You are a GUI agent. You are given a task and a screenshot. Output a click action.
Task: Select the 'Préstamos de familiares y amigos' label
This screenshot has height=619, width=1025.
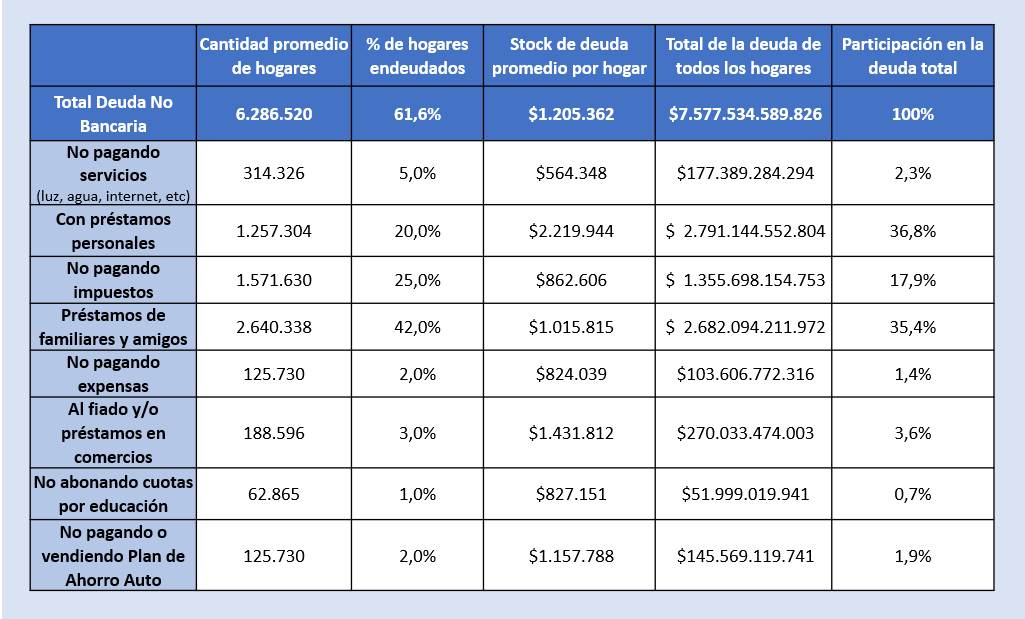[113, 327]
